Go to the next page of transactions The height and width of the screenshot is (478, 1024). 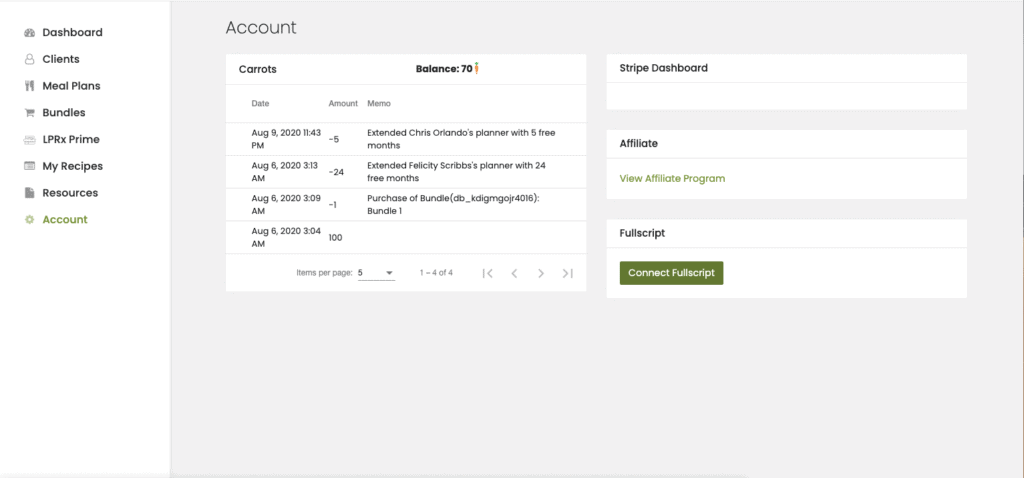pos(541,273)
